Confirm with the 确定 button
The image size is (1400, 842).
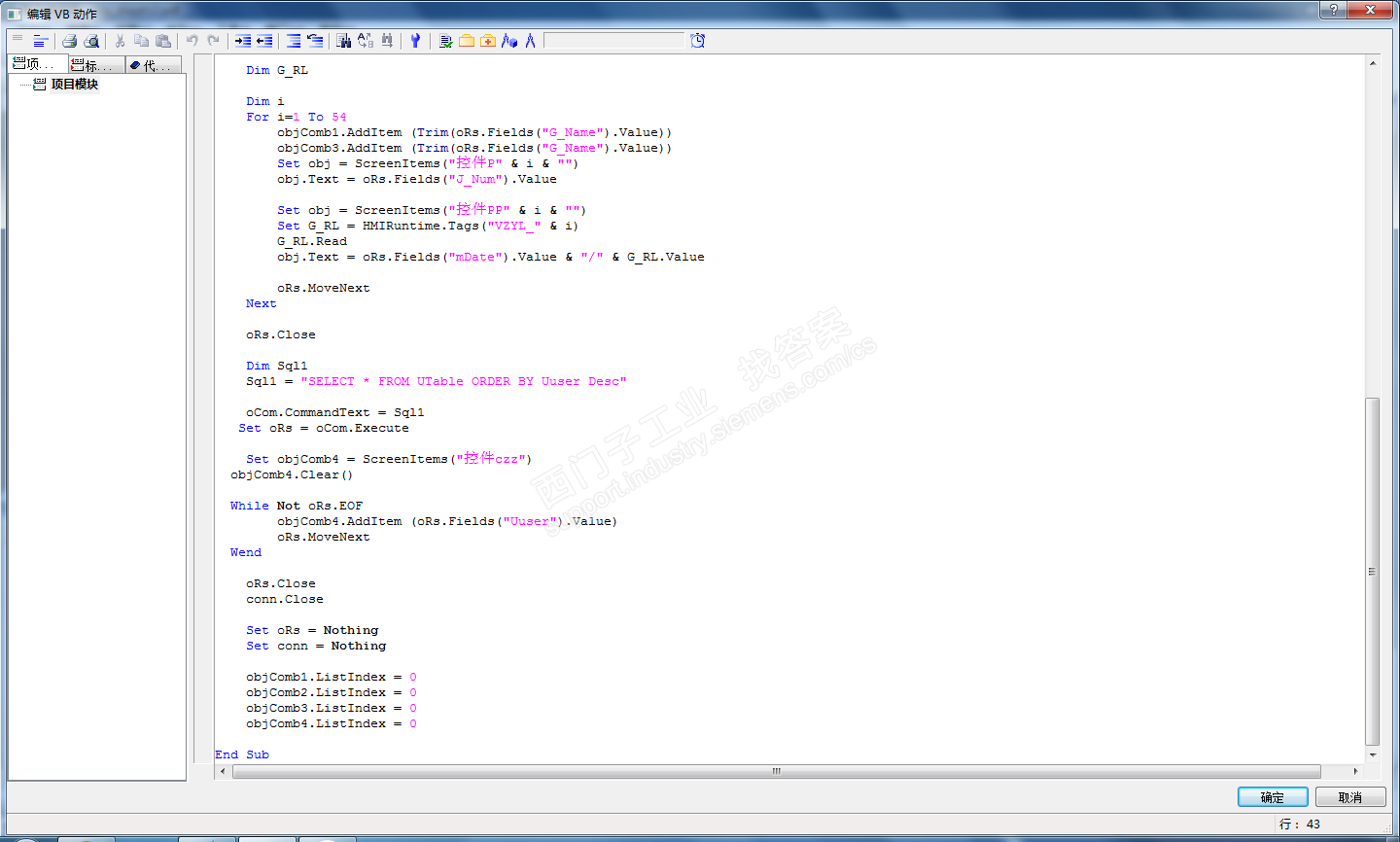1273,797
